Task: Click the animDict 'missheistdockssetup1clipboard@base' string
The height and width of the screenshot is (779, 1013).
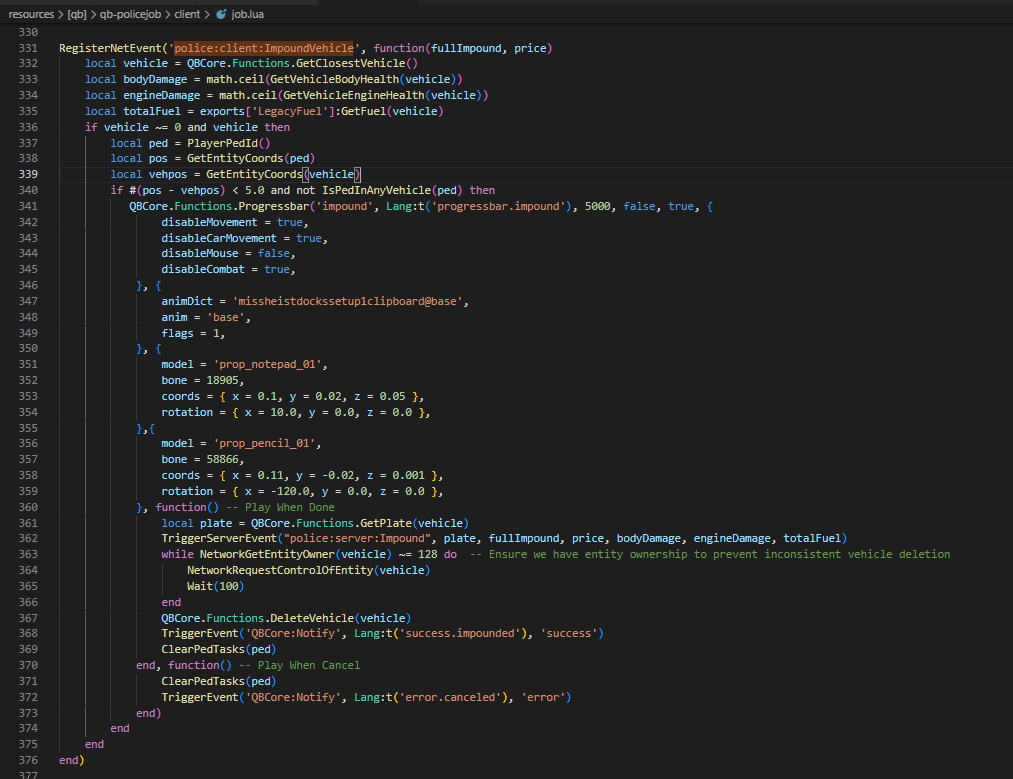Action: [351, 301]
